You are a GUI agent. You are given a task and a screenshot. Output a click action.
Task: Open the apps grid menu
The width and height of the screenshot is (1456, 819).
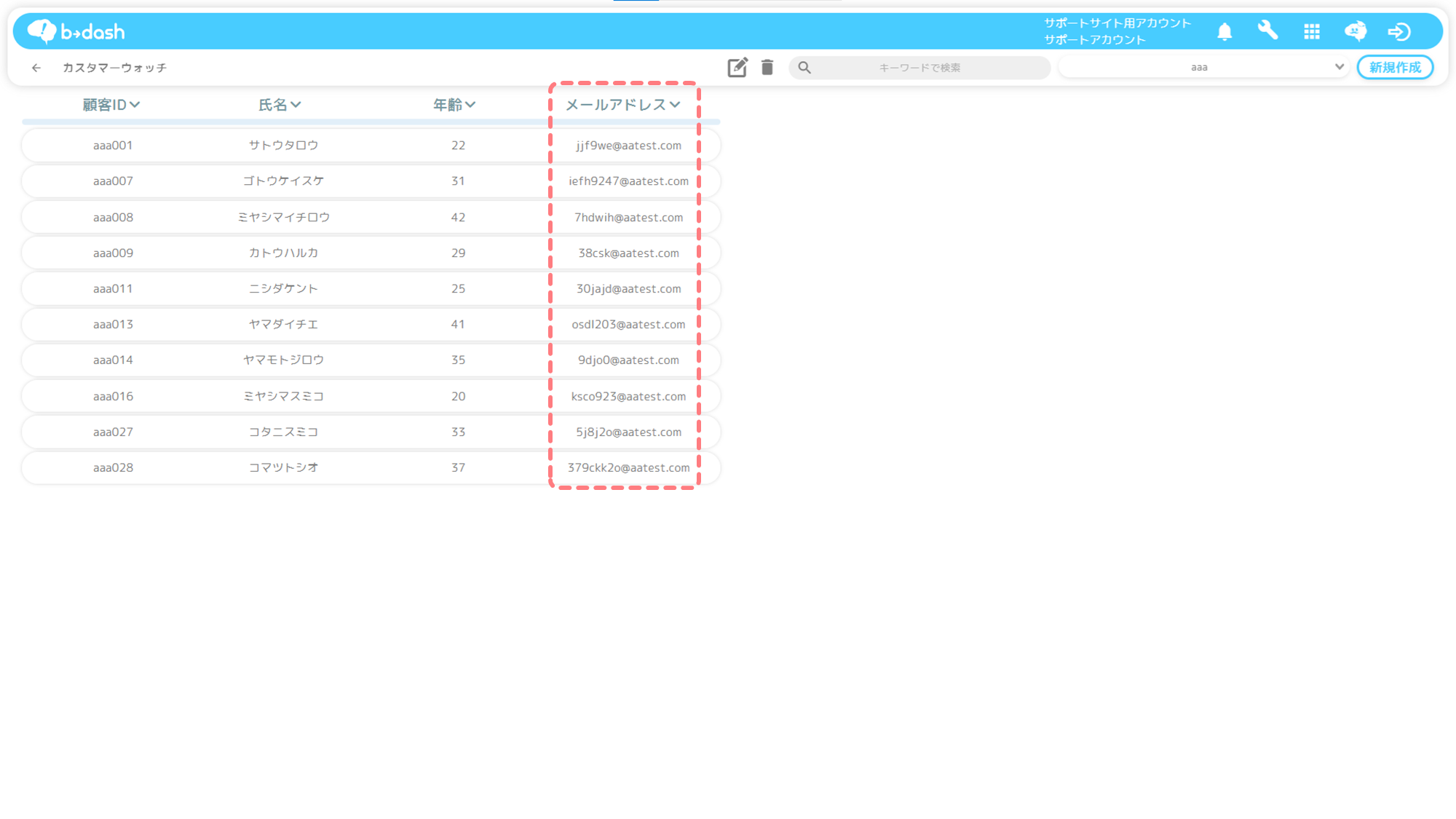(x=1312, y=31)
